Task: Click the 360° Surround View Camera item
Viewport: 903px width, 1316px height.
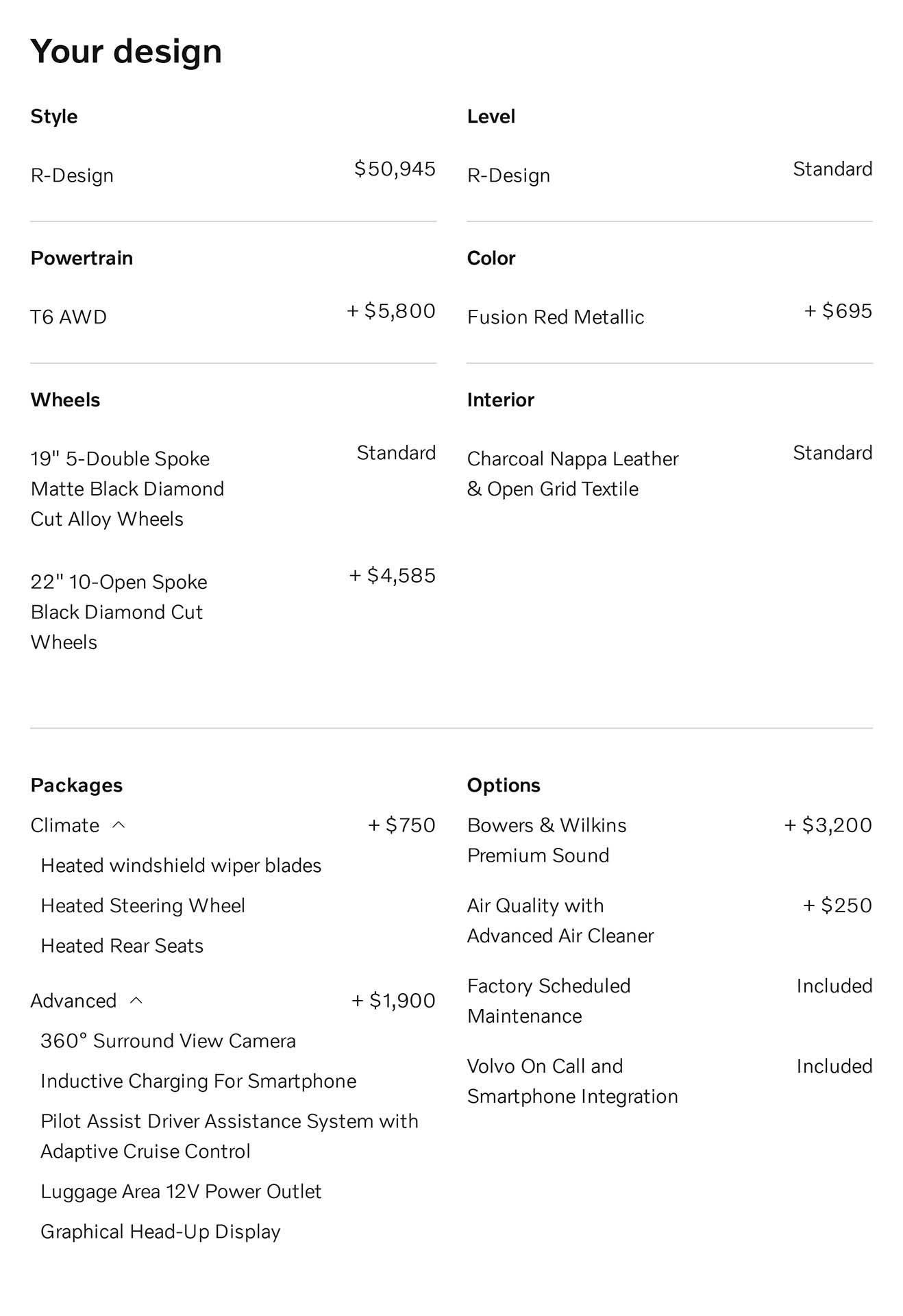Action: tap(168, 1040)
